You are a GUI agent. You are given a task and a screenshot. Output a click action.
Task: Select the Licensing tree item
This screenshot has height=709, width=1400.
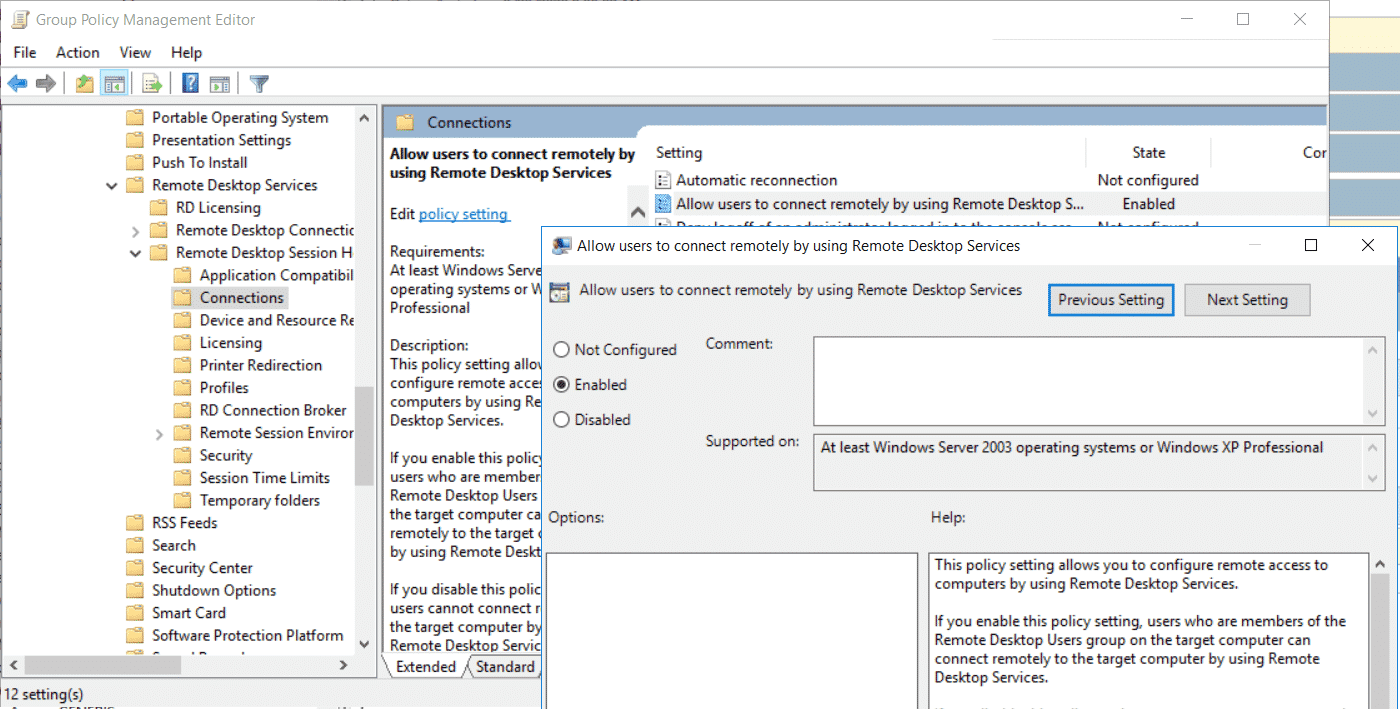tap(230, 343)
